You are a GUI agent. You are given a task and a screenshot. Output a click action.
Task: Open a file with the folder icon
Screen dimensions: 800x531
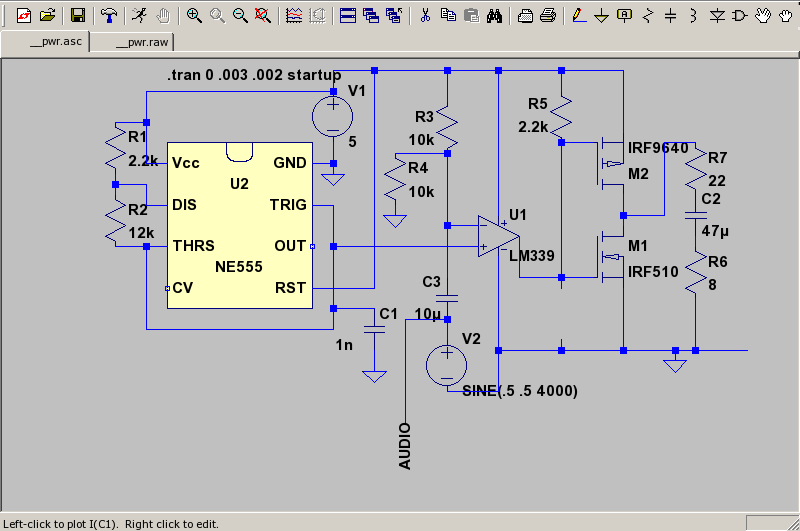47,16
